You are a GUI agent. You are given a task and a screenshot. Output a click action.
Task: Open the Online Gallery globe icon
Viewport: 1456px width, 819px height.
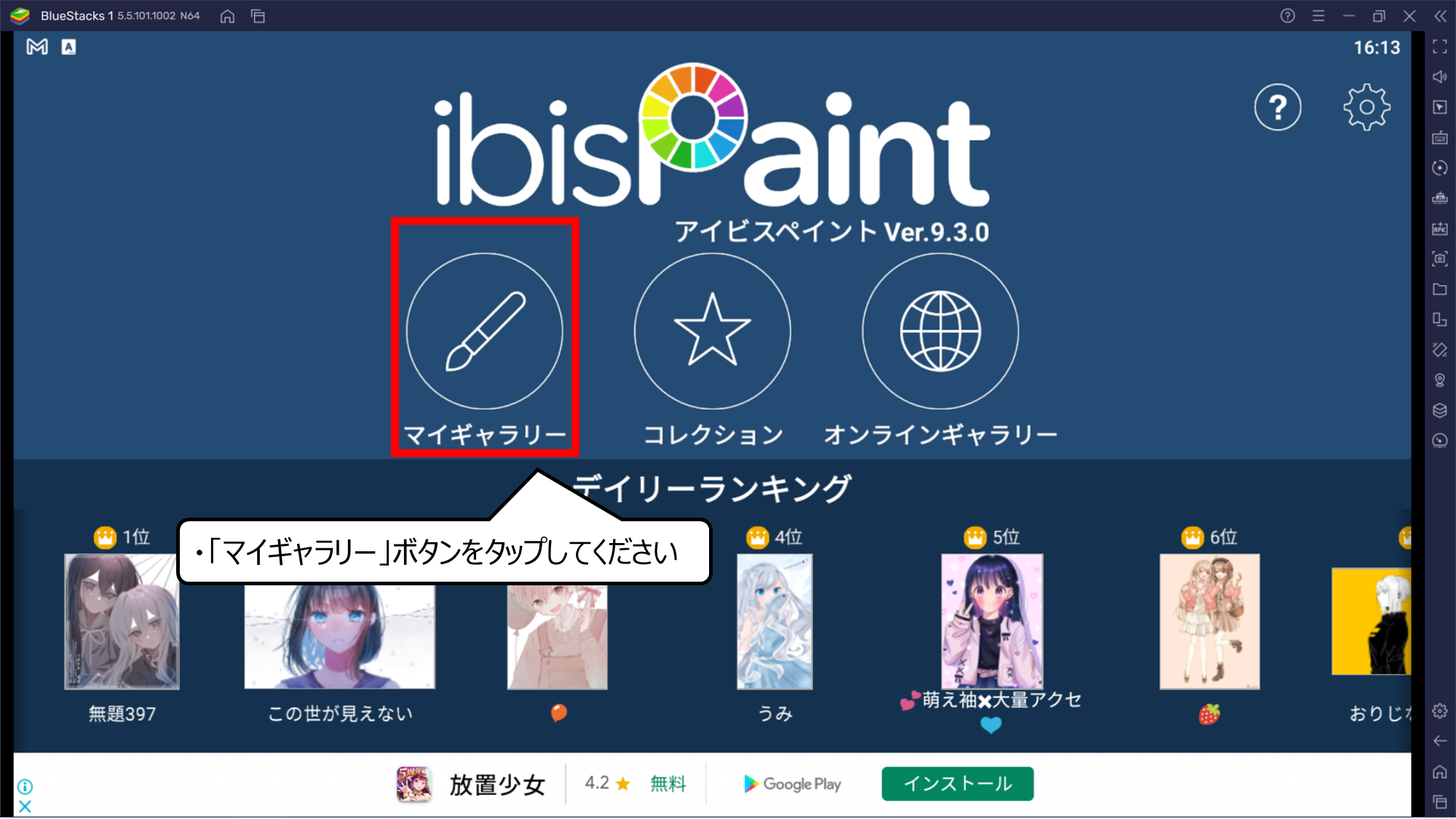point(941,331)
